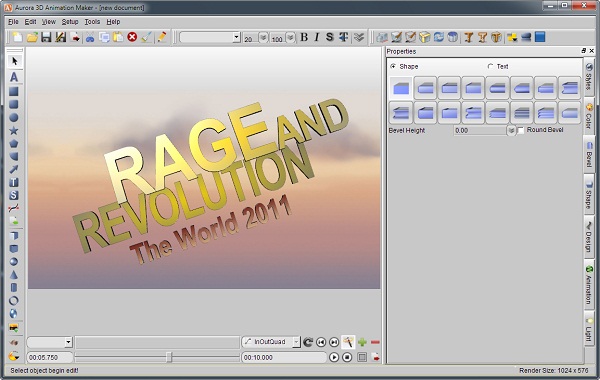This screenshot has height=380, width=600.
Task: Click the red minus remove keyframe icon
Action: tap(375, 342)
